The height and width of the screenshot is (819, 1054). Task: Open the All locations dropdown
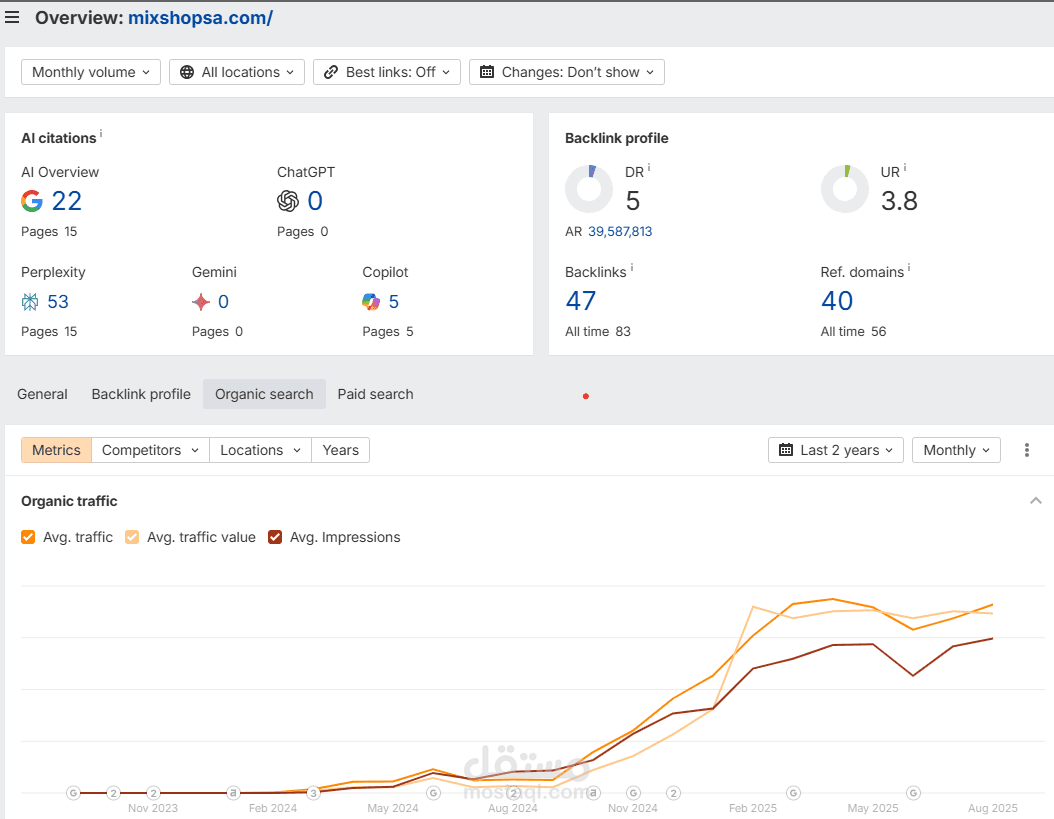237,72
